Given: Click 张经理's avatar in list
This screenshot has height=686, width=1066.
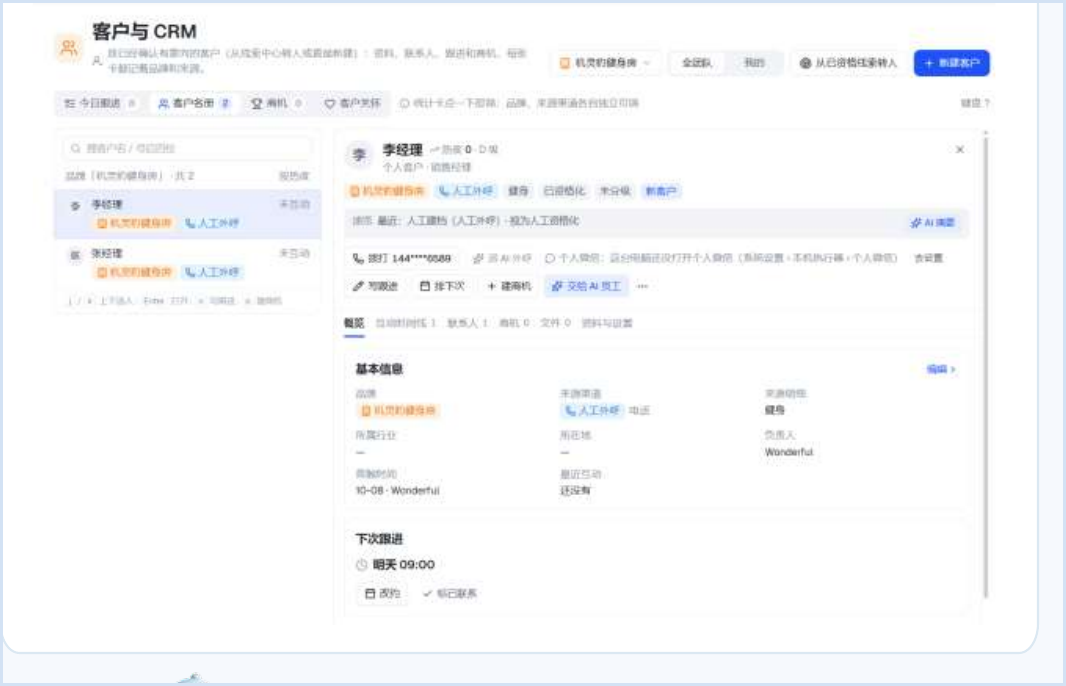Looking at the screenshot, I should coord(75,255).
